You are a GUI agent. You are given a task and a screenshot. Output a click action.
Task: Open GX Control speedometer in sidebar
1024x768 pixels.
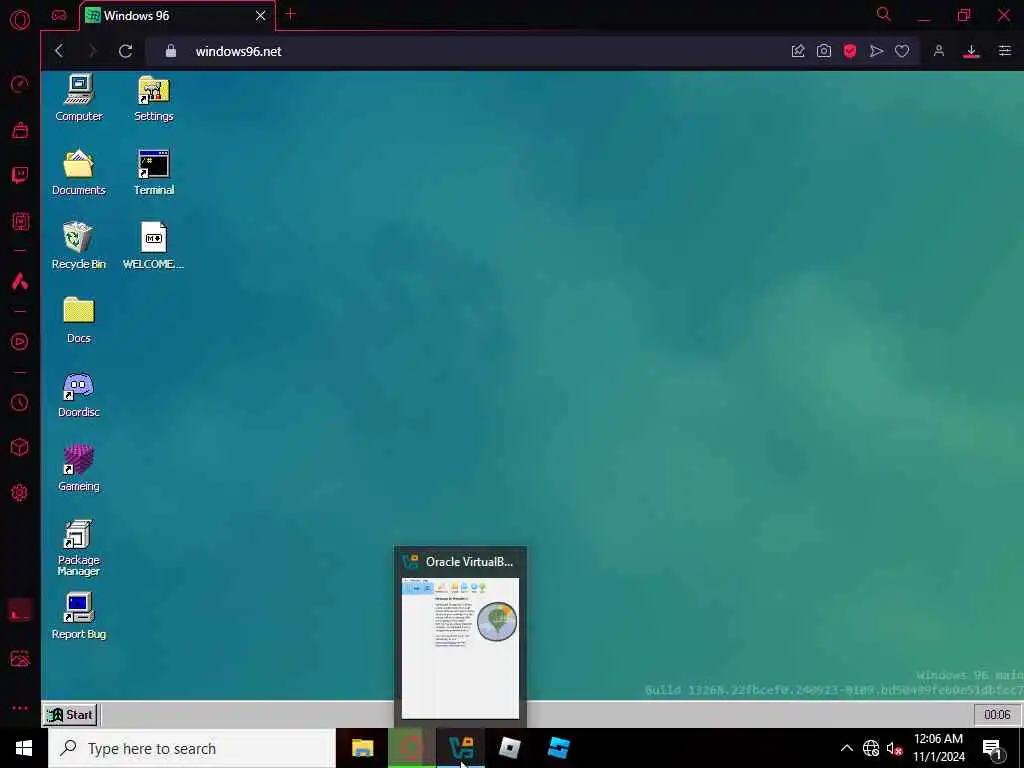(20, 84)
